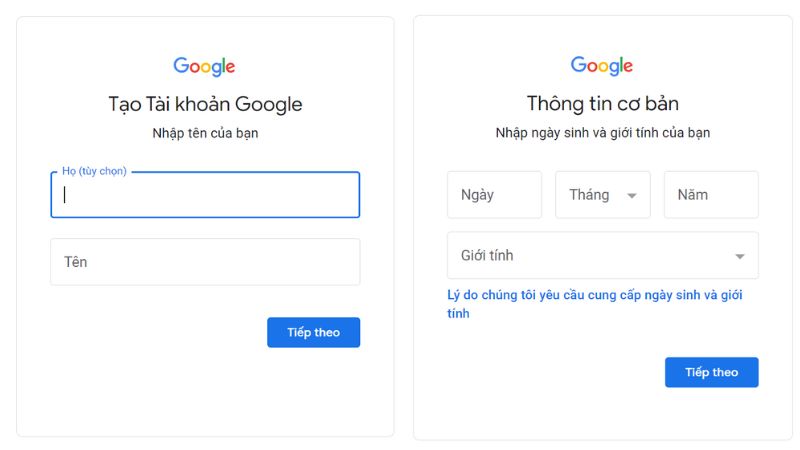800x450 pixels.
Task: Click the 'Tháng' placeholder text
Action: tap(589, 195)
